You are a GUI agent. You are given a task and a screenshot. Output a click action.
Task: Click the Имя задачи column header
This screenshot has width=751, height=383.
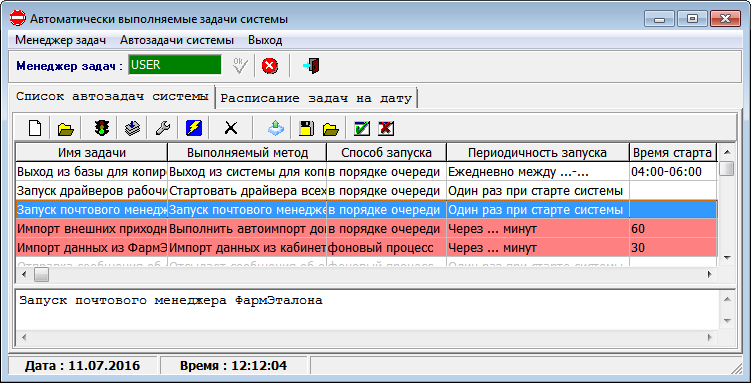pyautogui.click(x=92, y=153)
